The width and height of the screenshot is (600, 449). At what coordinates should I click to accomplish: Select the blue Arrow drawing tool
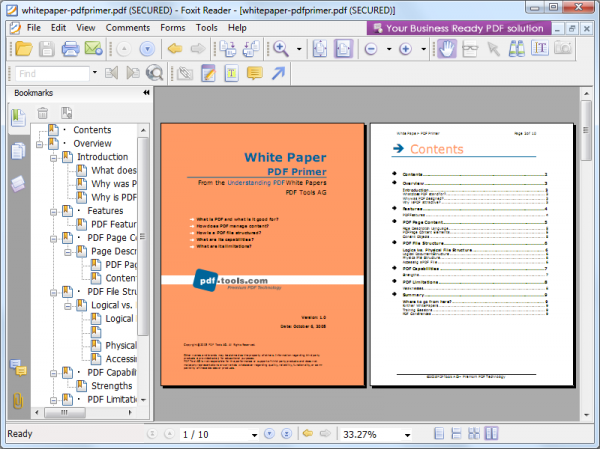pyautogui.click(x=279, y=73)
